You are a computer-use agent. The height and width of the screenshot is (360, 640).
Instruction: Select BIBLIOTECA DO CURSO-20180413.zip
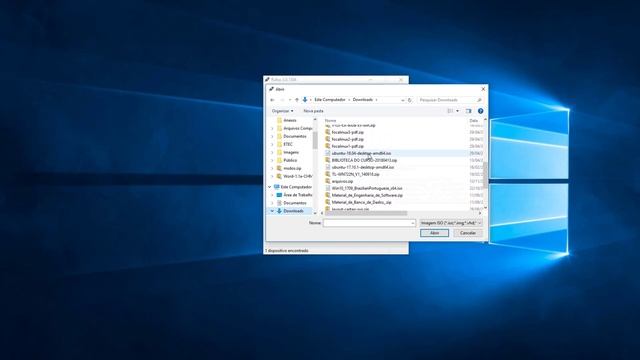364,160
